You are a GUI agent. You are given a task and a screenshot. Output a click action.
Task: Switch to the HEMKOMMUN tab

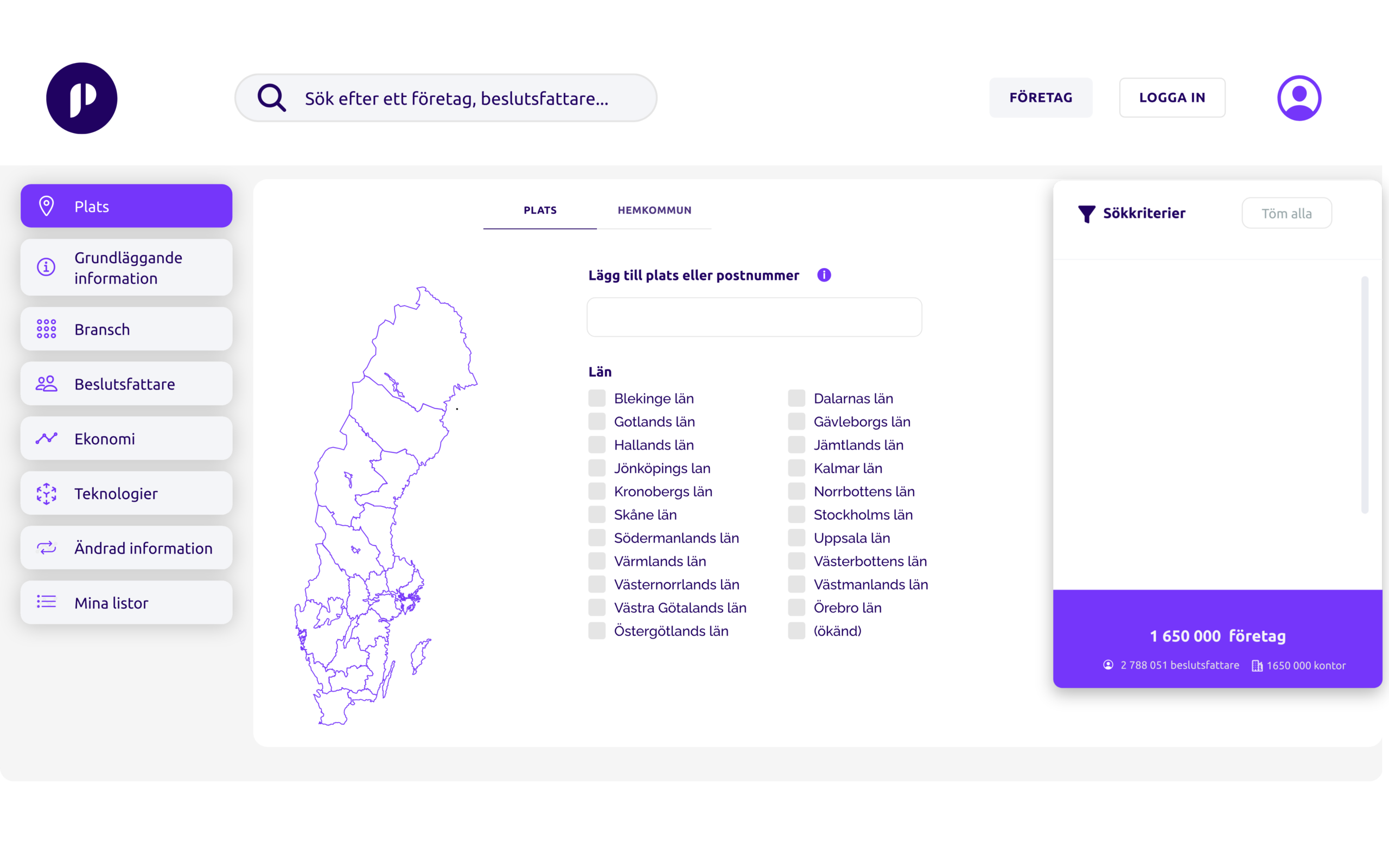pos(654,210)
